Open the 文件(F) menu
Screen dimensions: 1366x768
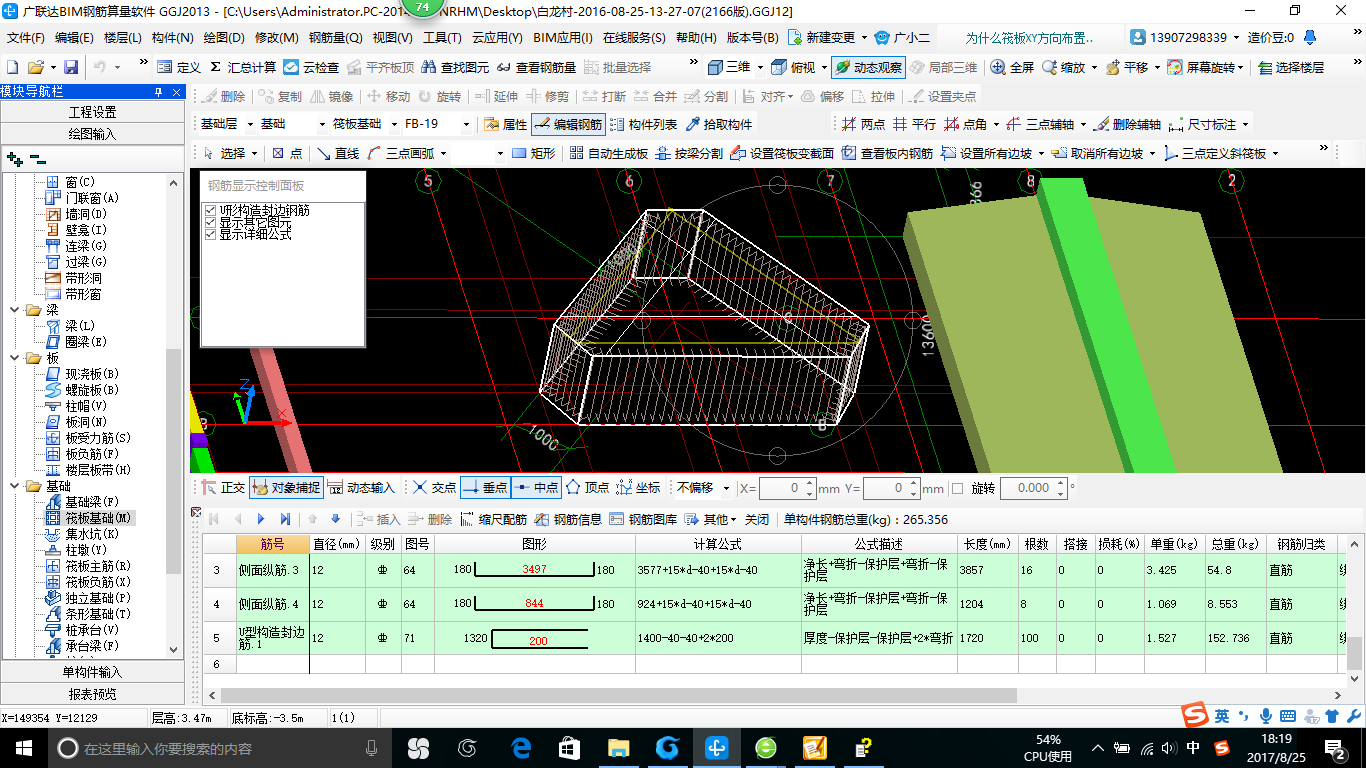26,38
